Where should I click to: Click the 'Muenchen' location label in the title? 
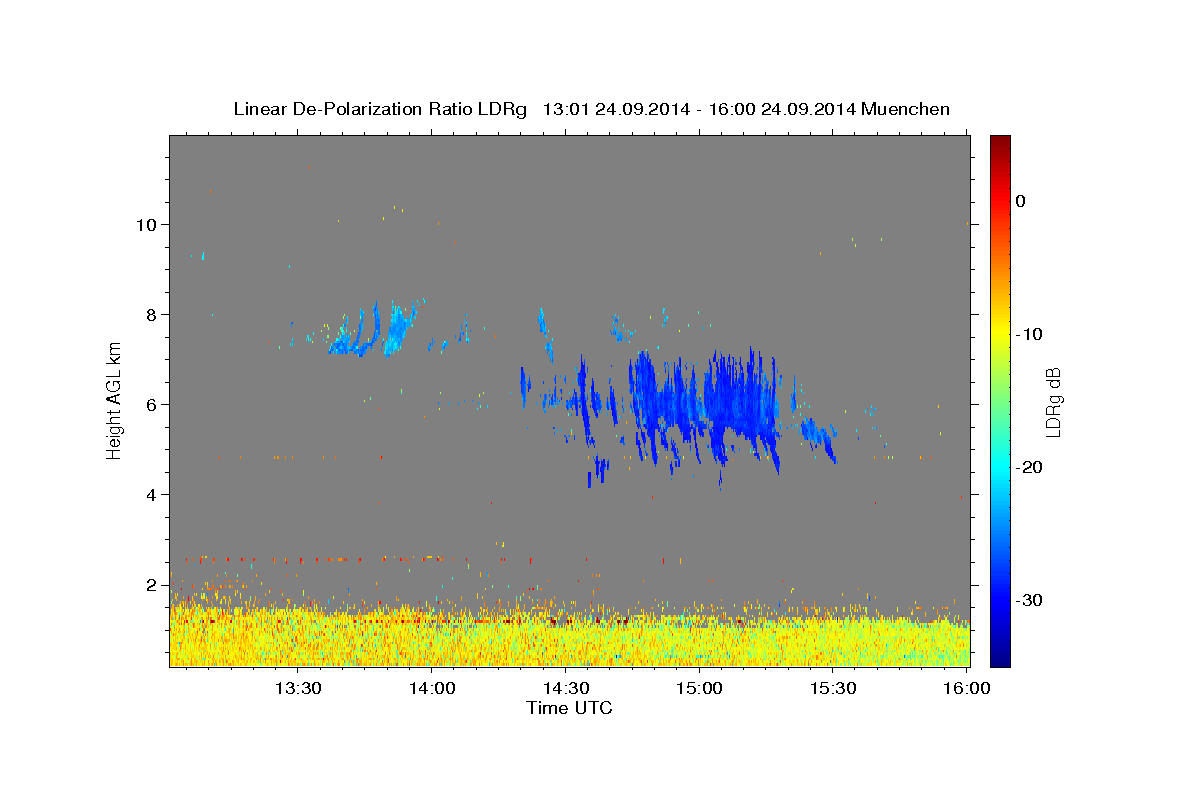point(906,109)
